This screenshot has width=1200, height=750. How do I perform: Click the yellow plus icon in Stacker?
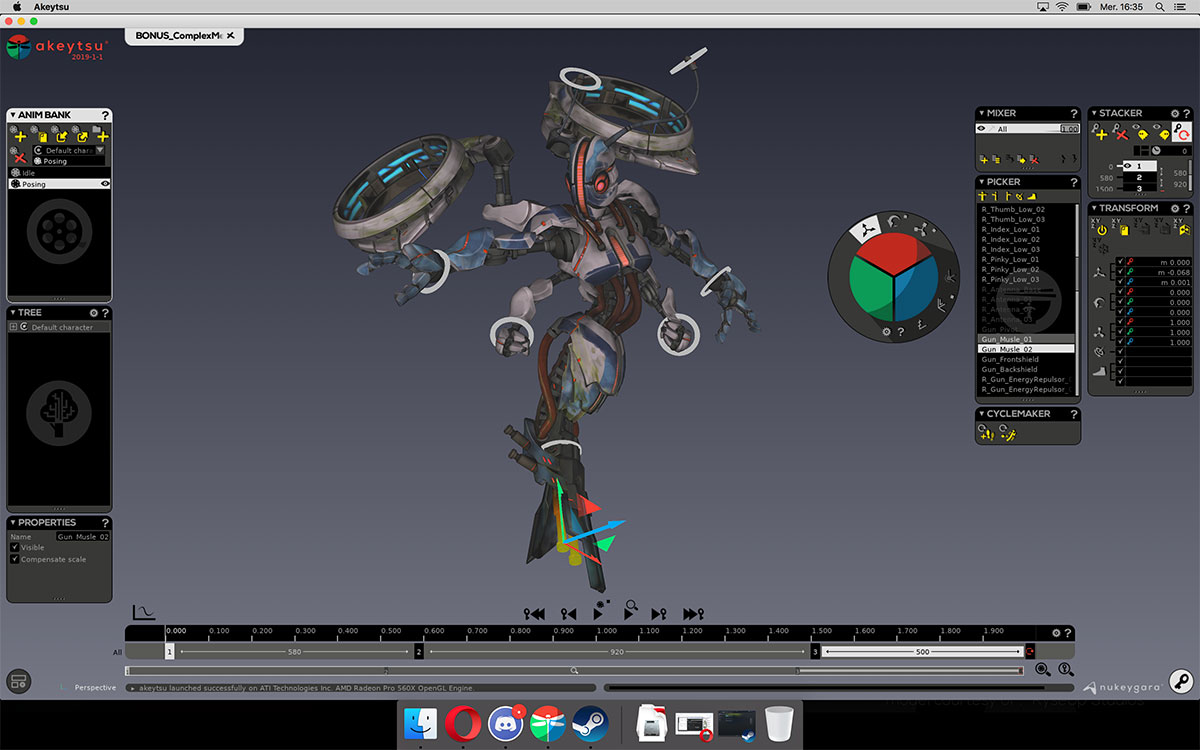(1101, 132)
